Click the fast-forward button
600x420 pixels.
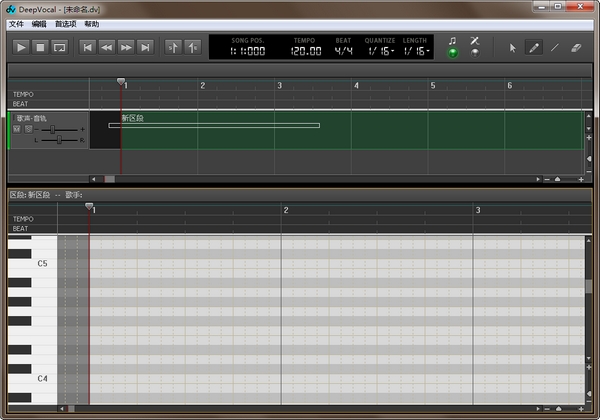(126, 47)
